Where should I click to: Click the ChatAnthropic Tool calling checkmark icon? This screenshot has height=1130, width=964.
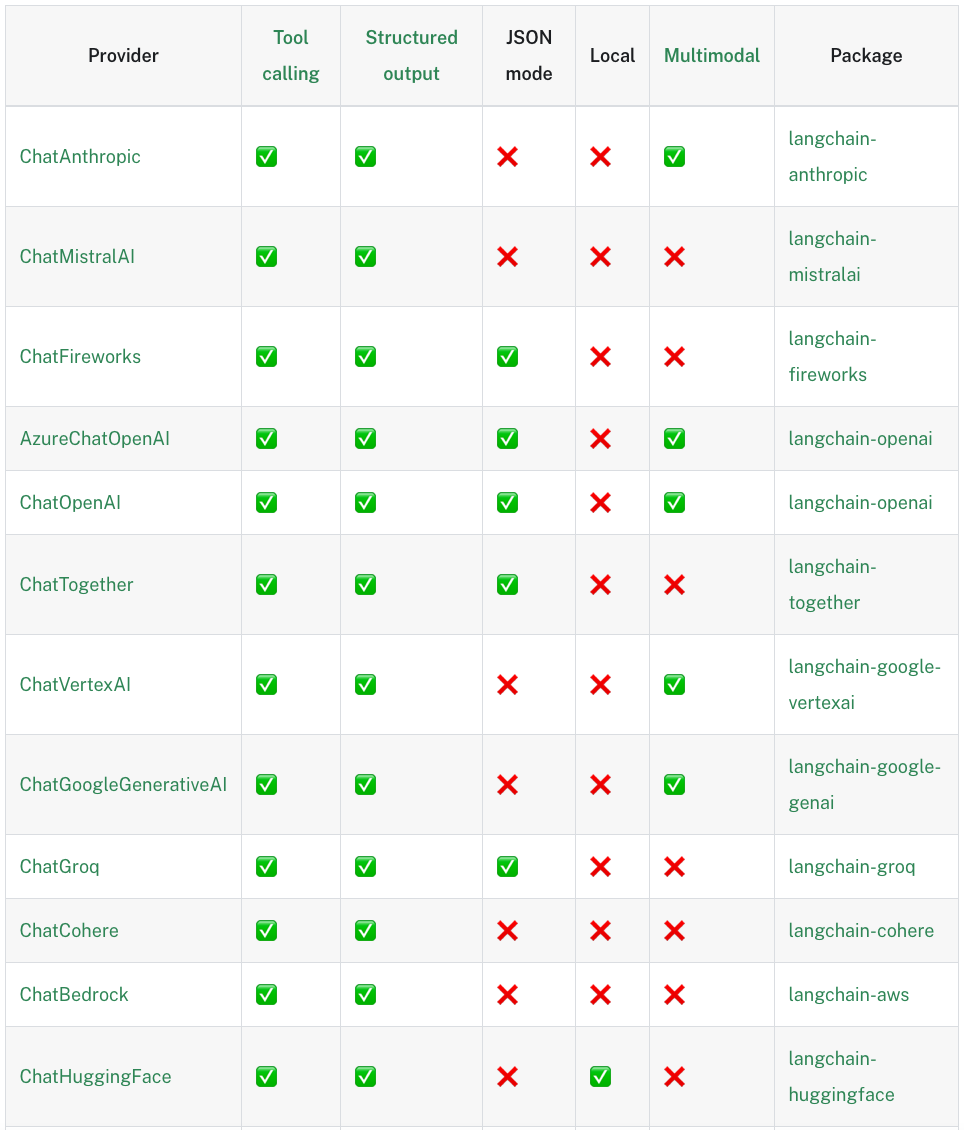click(267, 156)
